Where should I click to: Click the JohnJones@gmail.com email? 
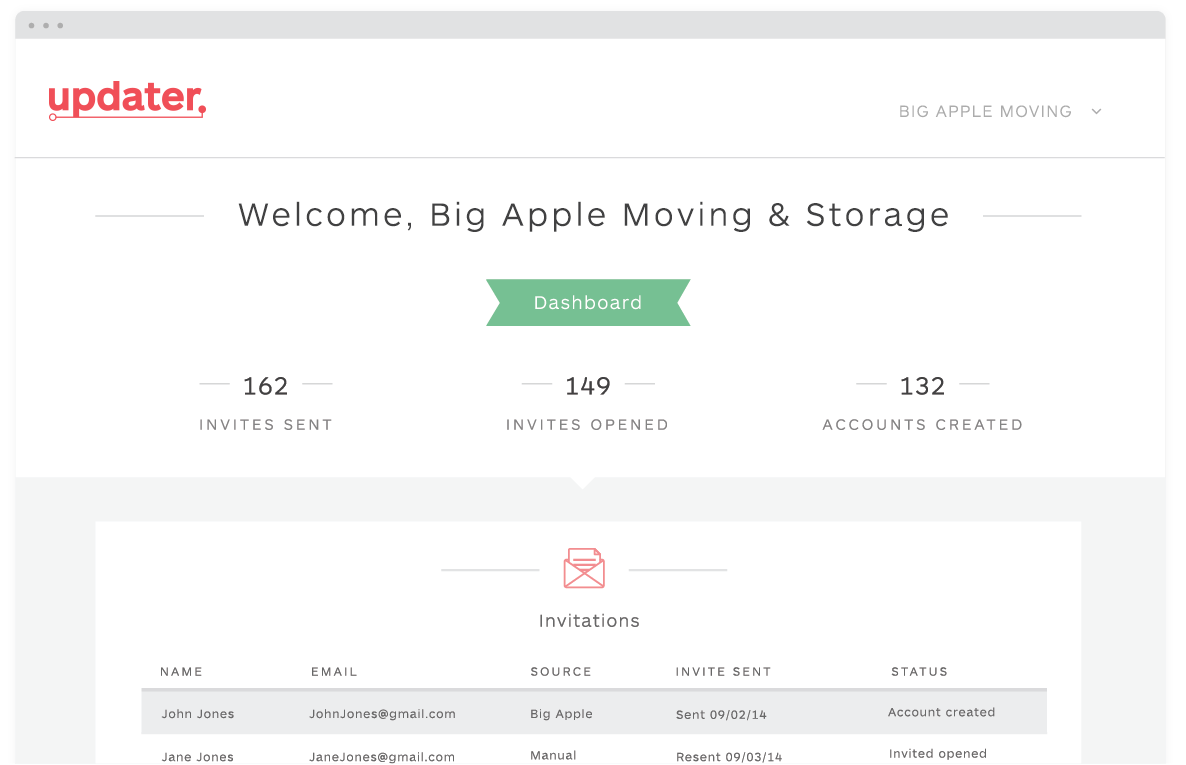[x=382, y=714]
